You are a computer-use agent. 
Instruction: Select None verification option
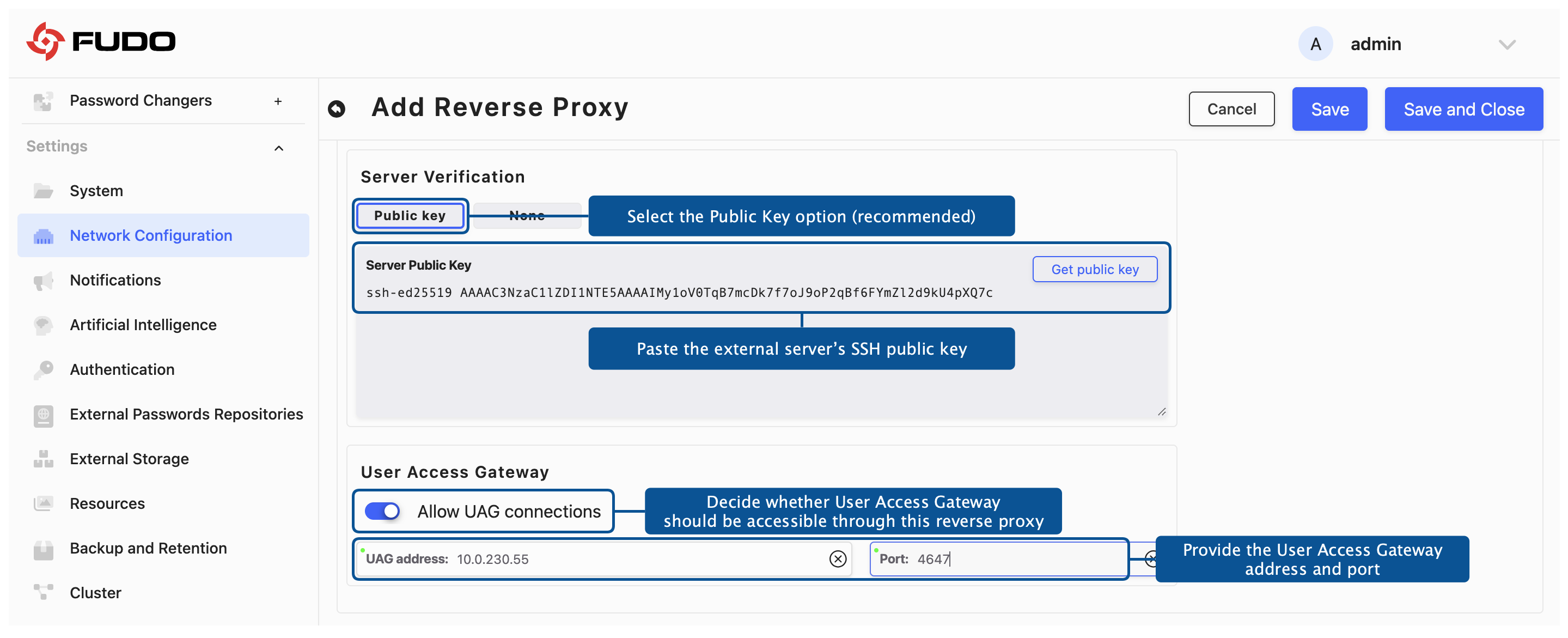(x=527, y=216)
